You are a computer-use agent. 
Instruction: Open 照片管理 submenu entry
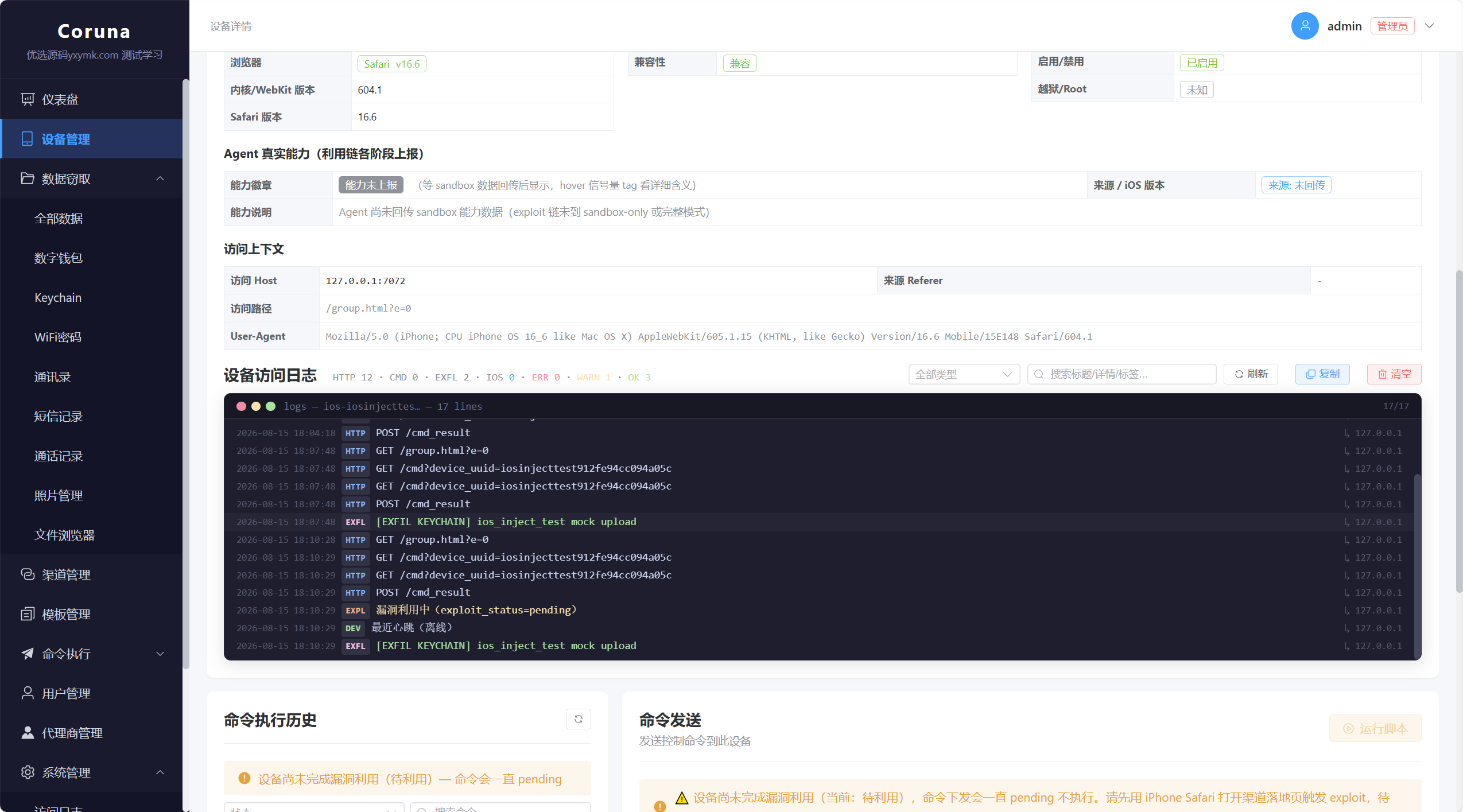(x=92, y=495)
